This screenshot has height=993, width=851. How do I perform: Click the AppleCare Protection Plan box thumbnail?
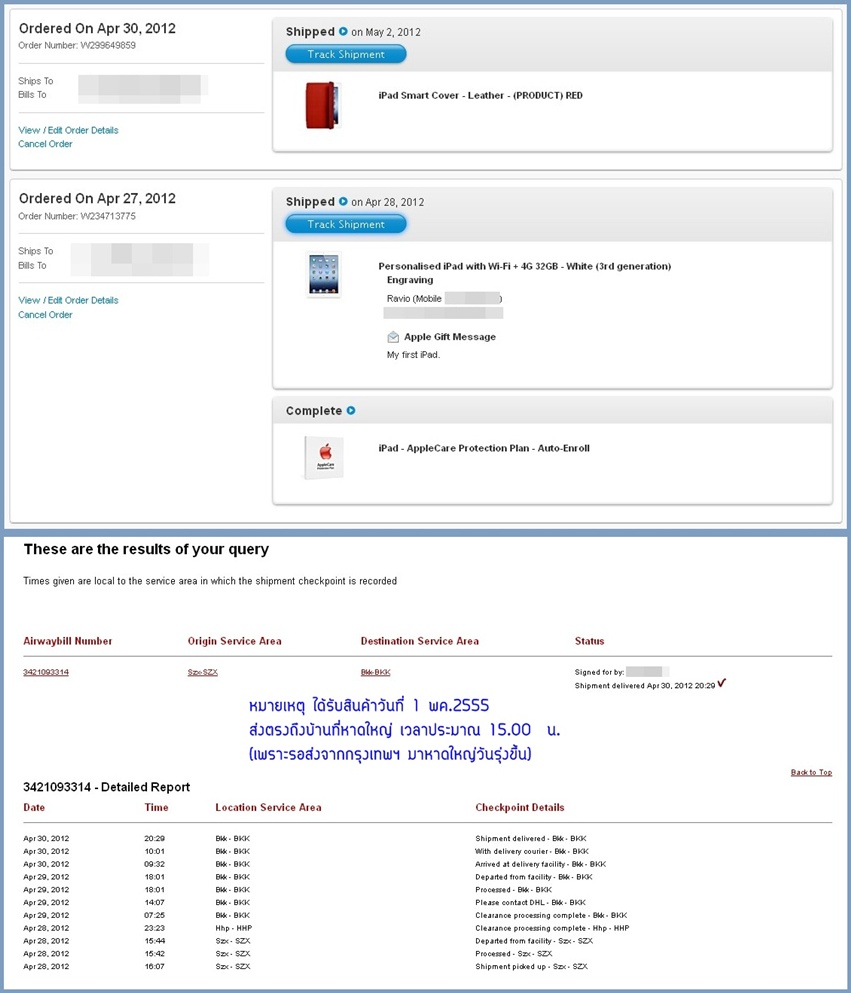click(x=324, y=457)
